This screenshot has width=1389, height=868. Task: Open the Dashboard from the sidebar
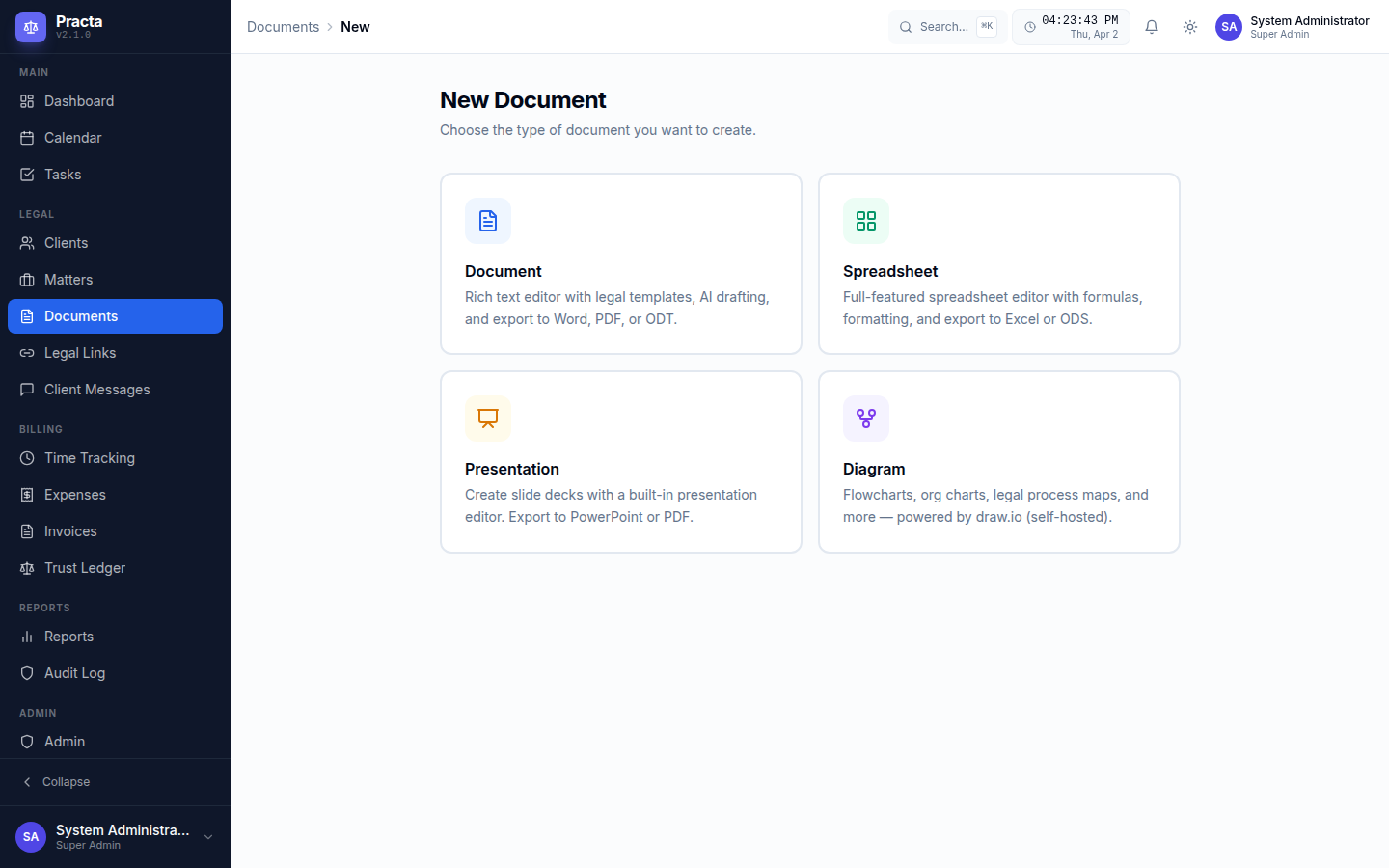pyautogui.click(x=78, y=100)
